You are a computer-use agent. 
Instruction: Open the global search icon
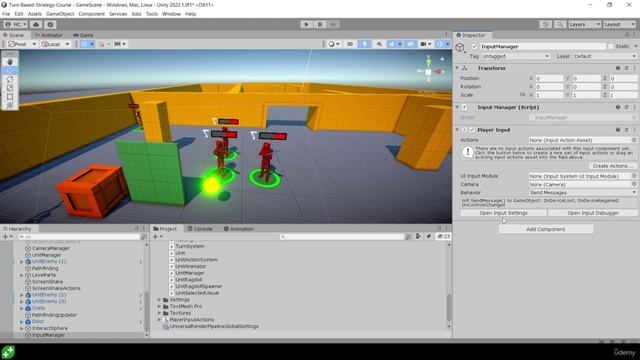tap(560, 24)
